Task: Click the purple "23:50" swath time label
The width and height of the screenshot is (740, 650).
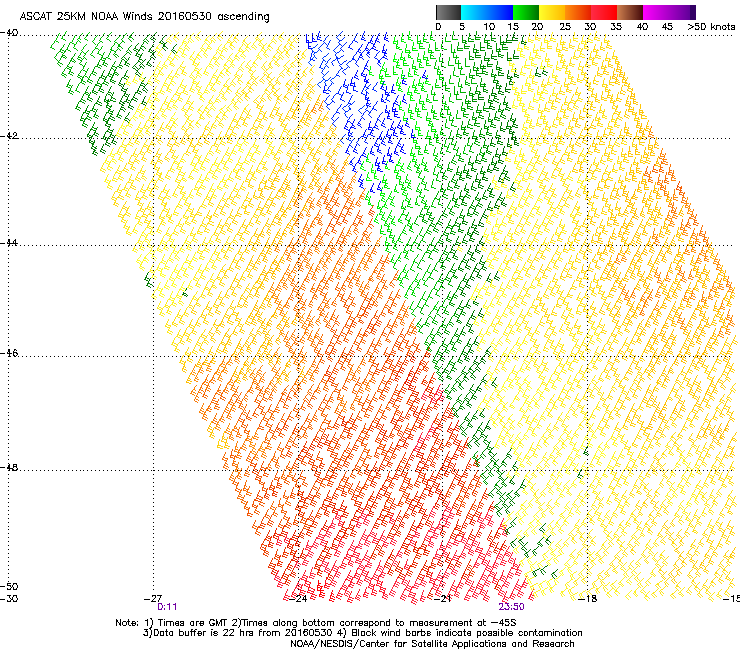Action: pos(512,607)
